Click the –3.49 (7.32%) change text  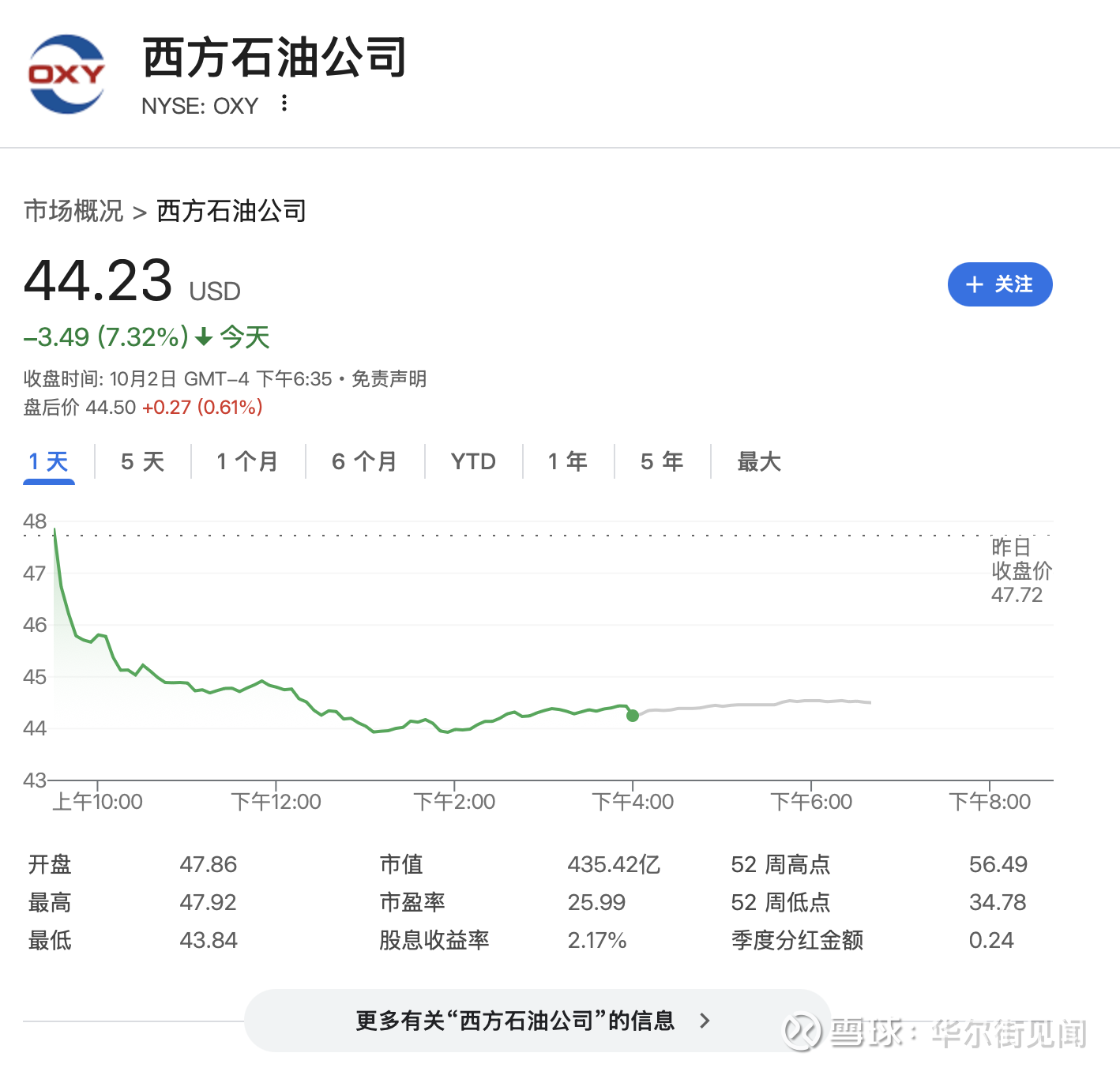(106, 337)
